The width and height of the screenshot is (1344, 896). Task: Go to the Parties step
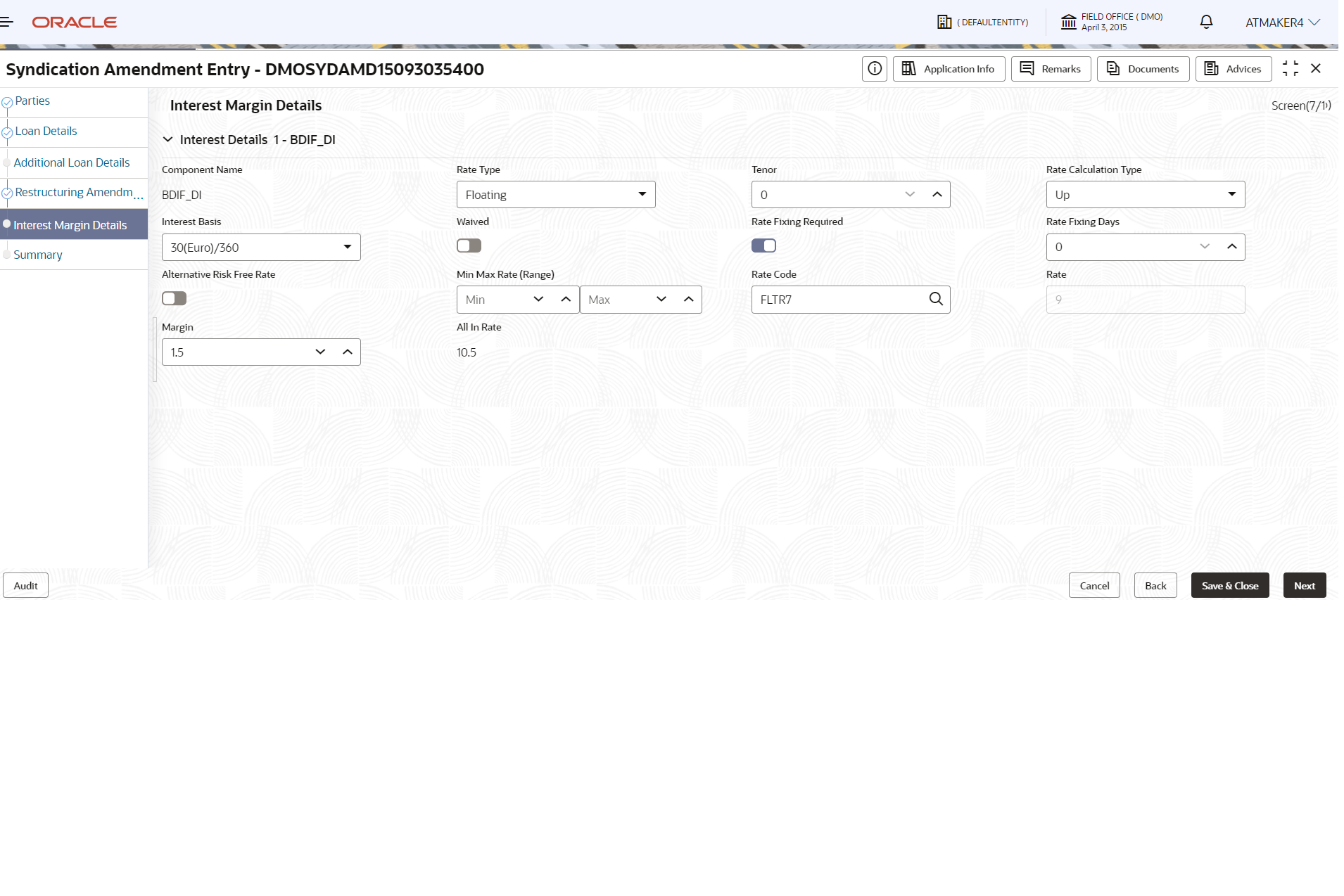coord(32,101)
